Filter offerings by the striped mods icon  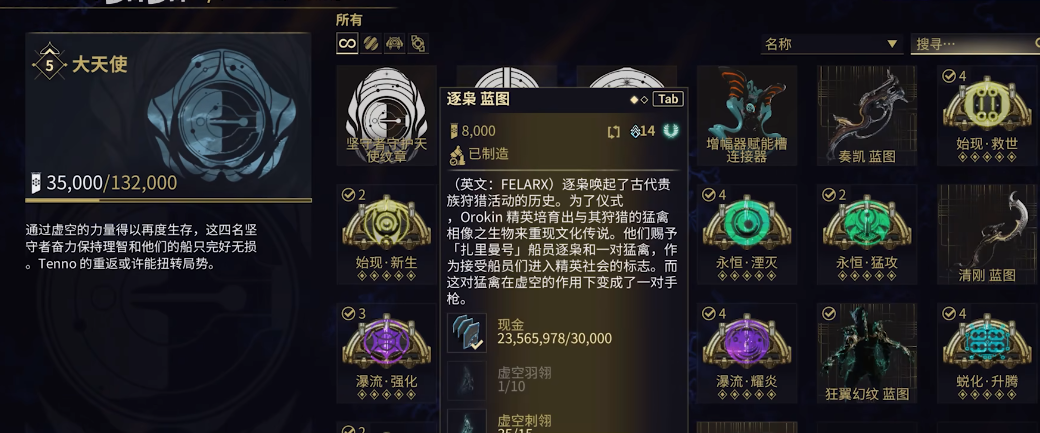pyautogui.click(x=371, y=44)
